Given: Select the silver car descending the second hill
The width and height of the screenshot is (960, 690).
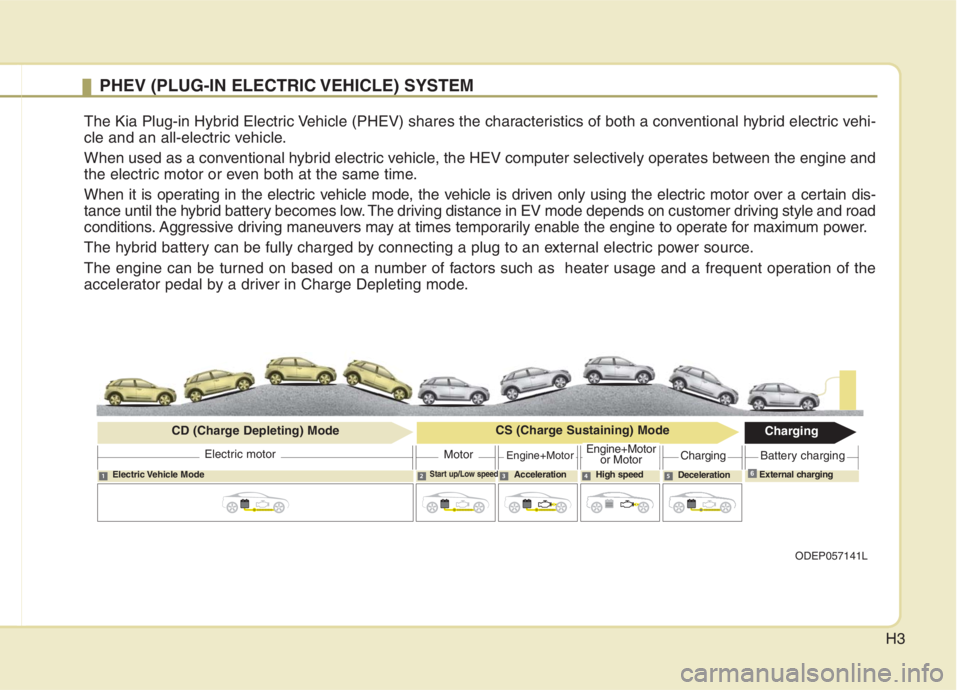Looking at the screenshot, I should pos(703,386).
